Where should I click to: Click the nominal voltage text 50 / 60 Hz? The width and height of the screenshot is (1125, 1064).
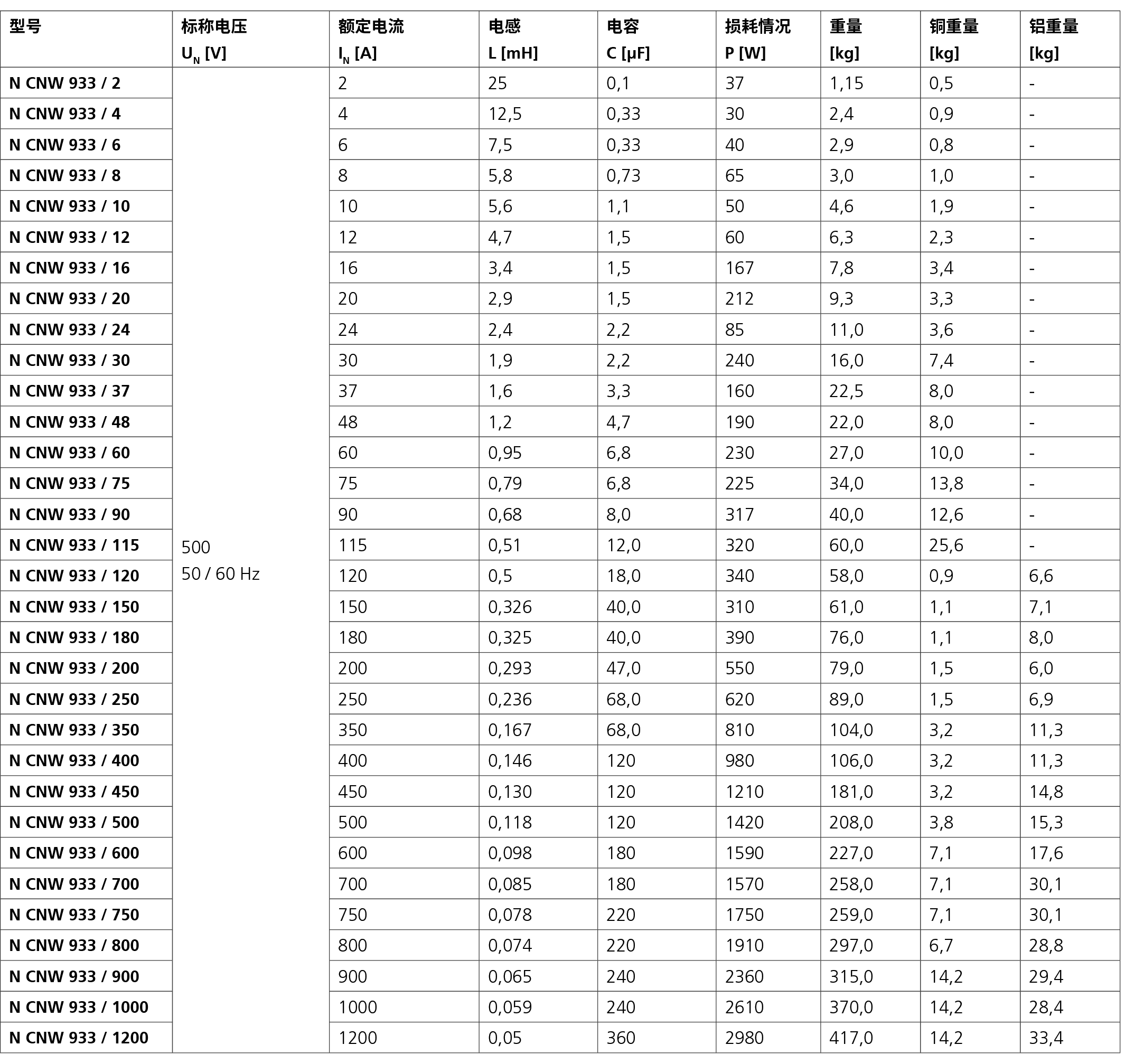coord(220,574)
